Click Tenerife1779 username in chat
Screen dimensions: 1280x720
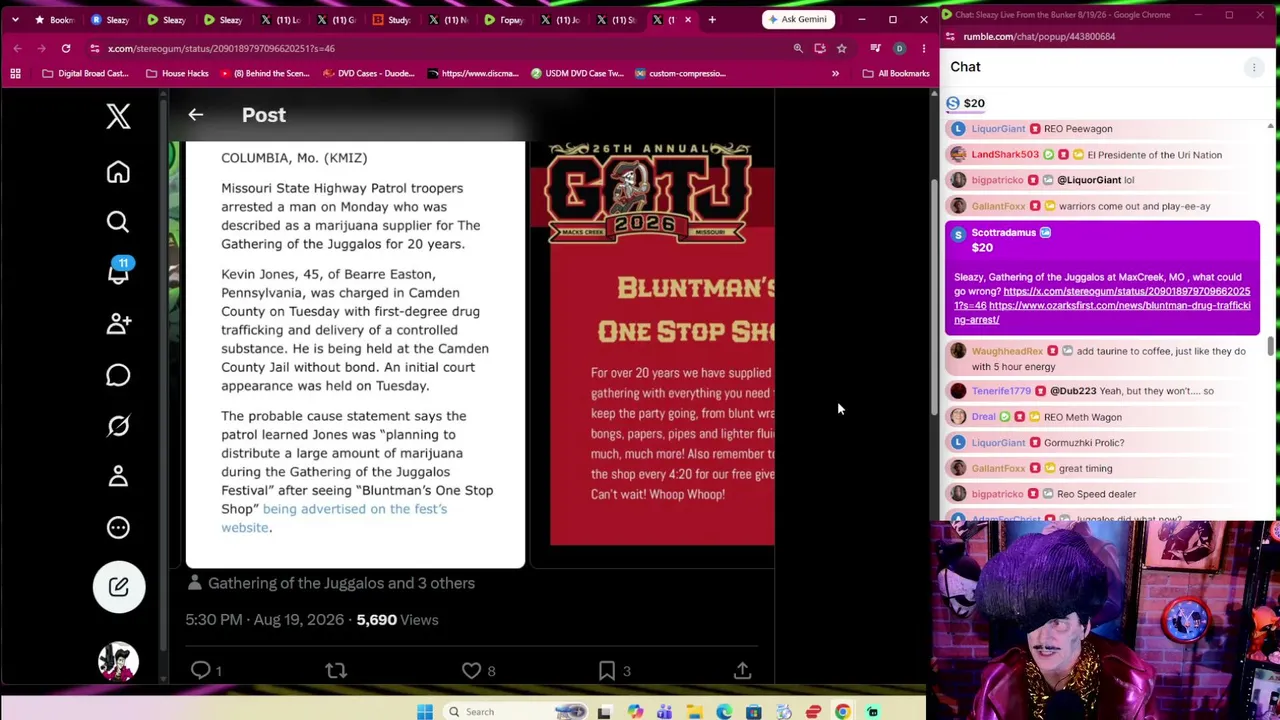click(1001, 391)
